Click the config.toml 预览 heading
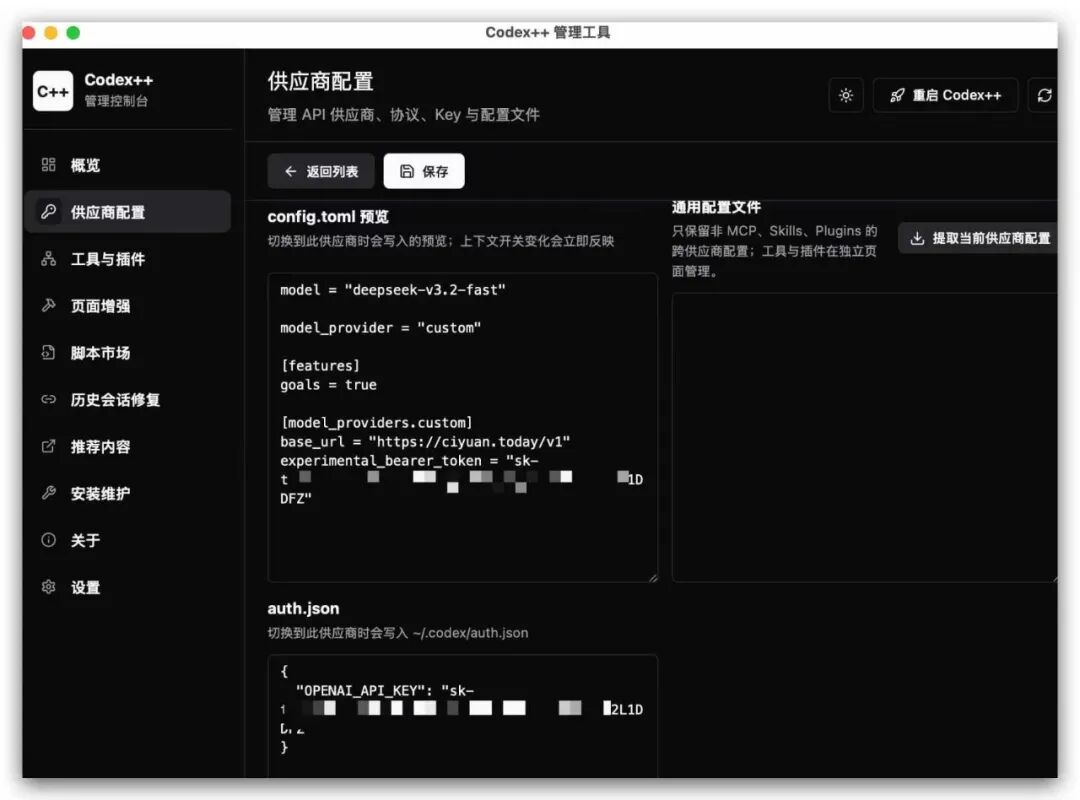Viewport: 1080px width, 800px height. (328, 216)
